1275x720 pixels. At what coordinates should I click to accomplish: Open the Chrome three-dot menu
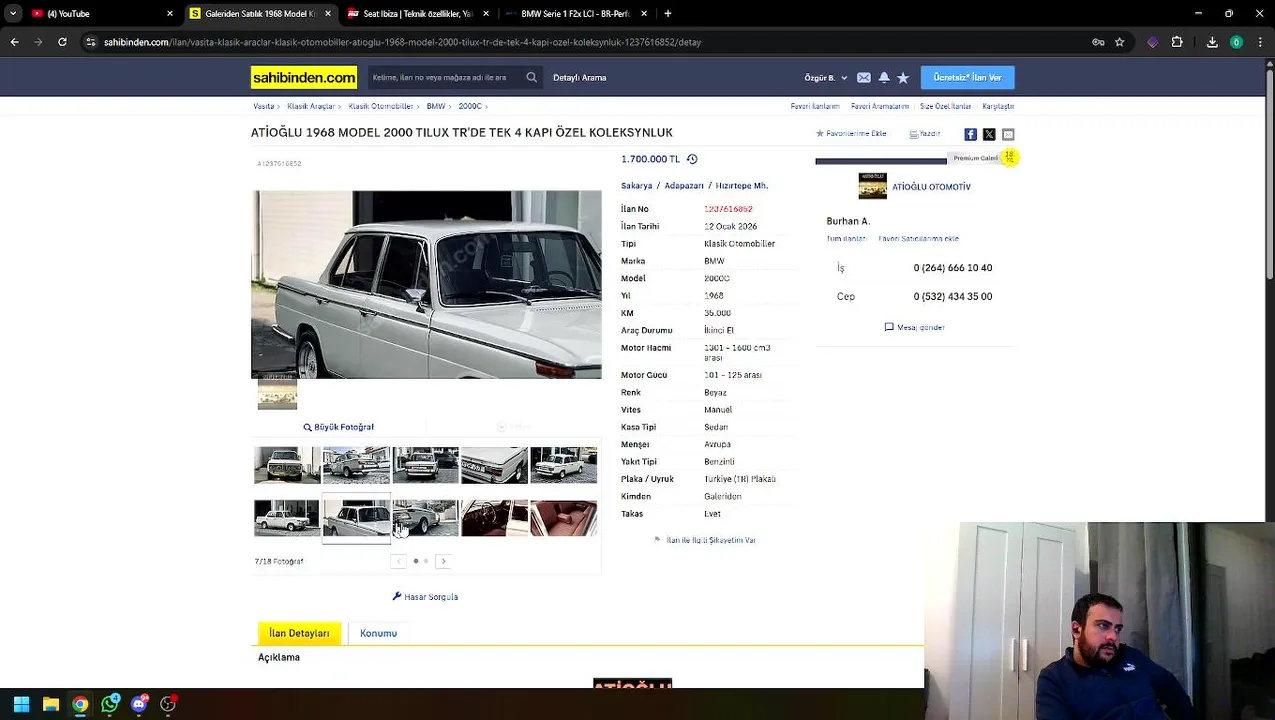(x=1260, y=42)
